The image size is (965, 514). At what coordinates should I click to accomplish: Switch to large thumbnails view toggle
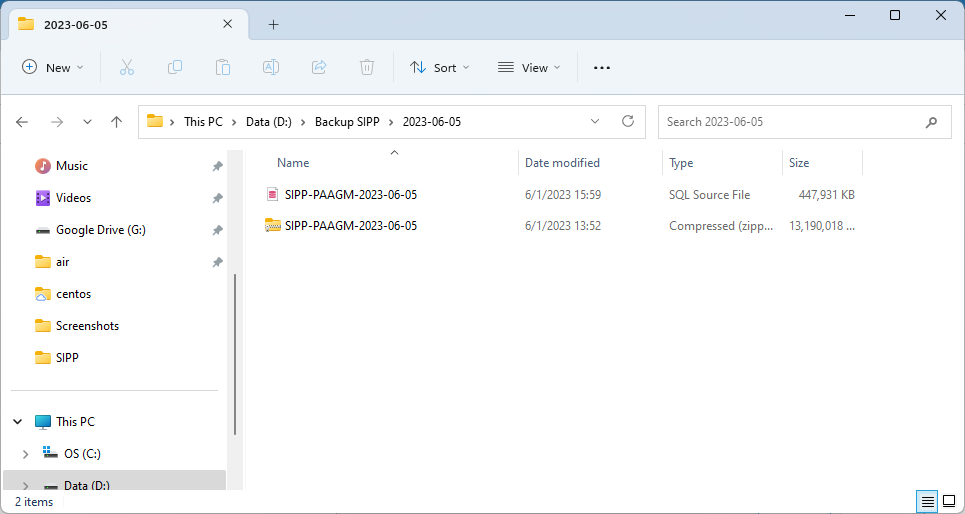coord(950,502)
